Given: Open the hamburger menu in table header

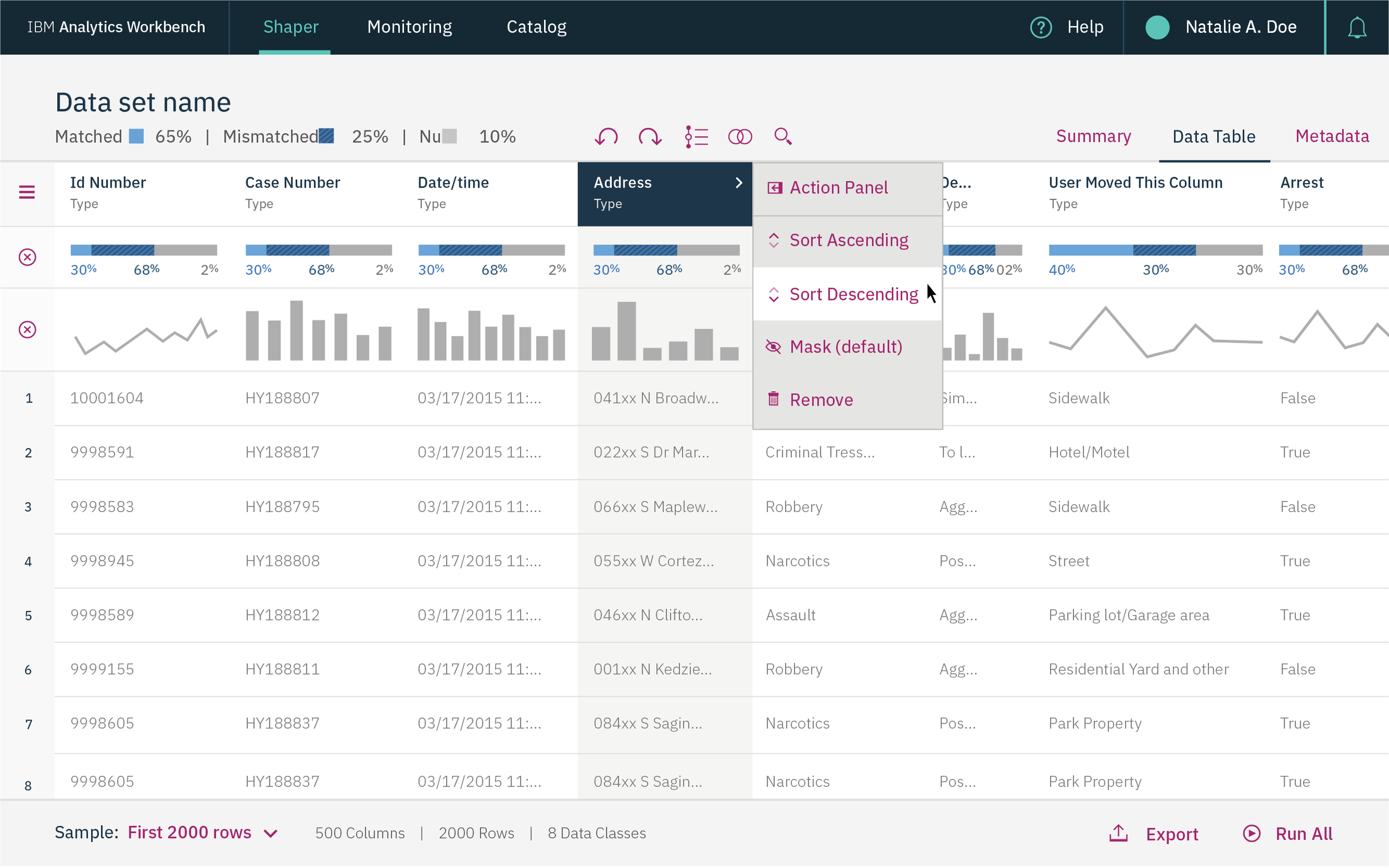Looking at the screenshot, I should (x=27, y=192).
